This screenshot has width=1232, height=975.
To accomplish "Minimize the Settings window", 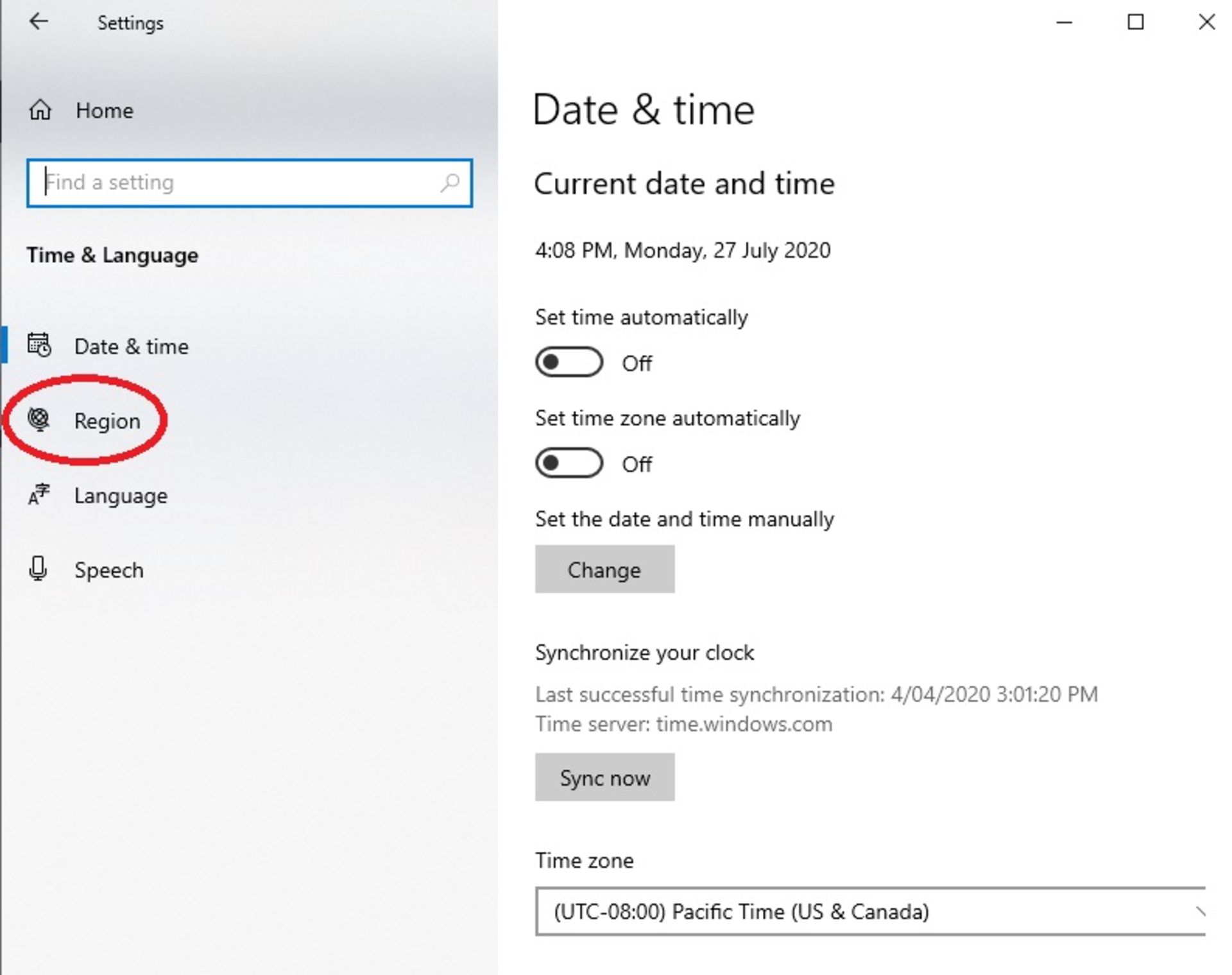I will 1064,22.
